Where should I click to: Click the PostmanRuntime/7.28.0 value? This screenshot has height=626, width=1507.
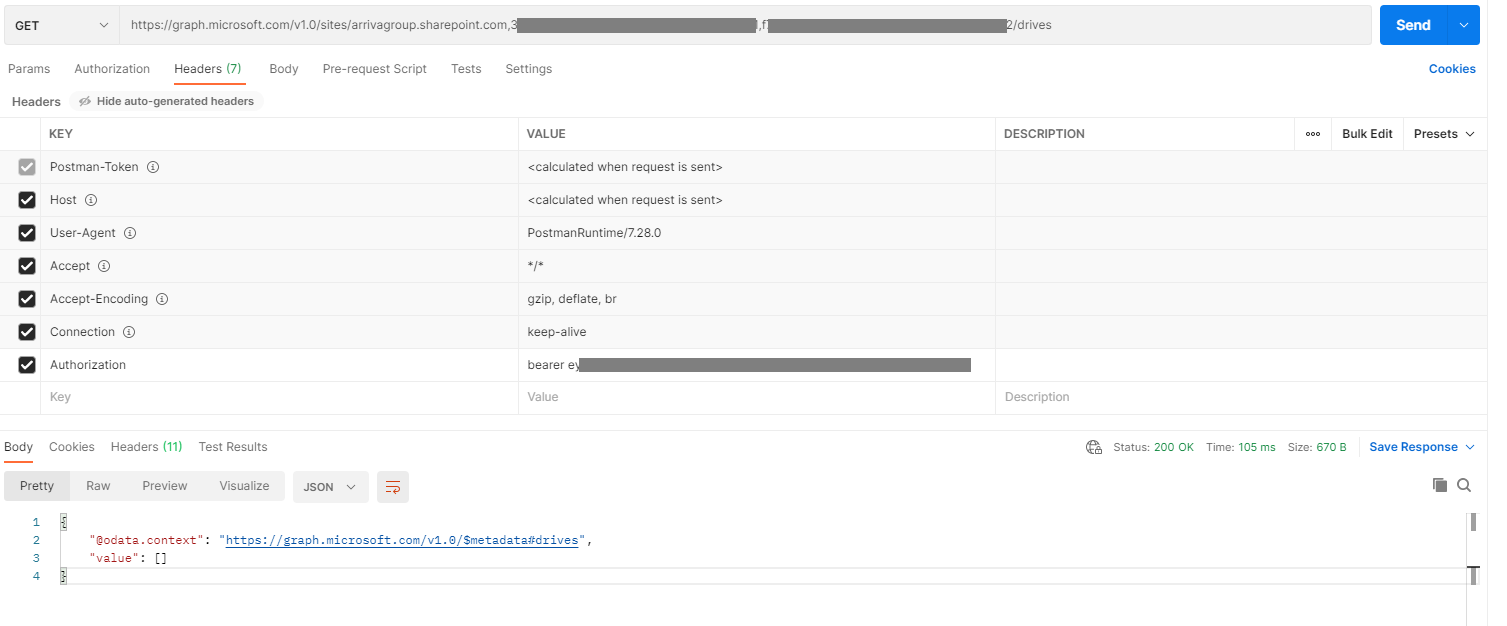[594, 233]
